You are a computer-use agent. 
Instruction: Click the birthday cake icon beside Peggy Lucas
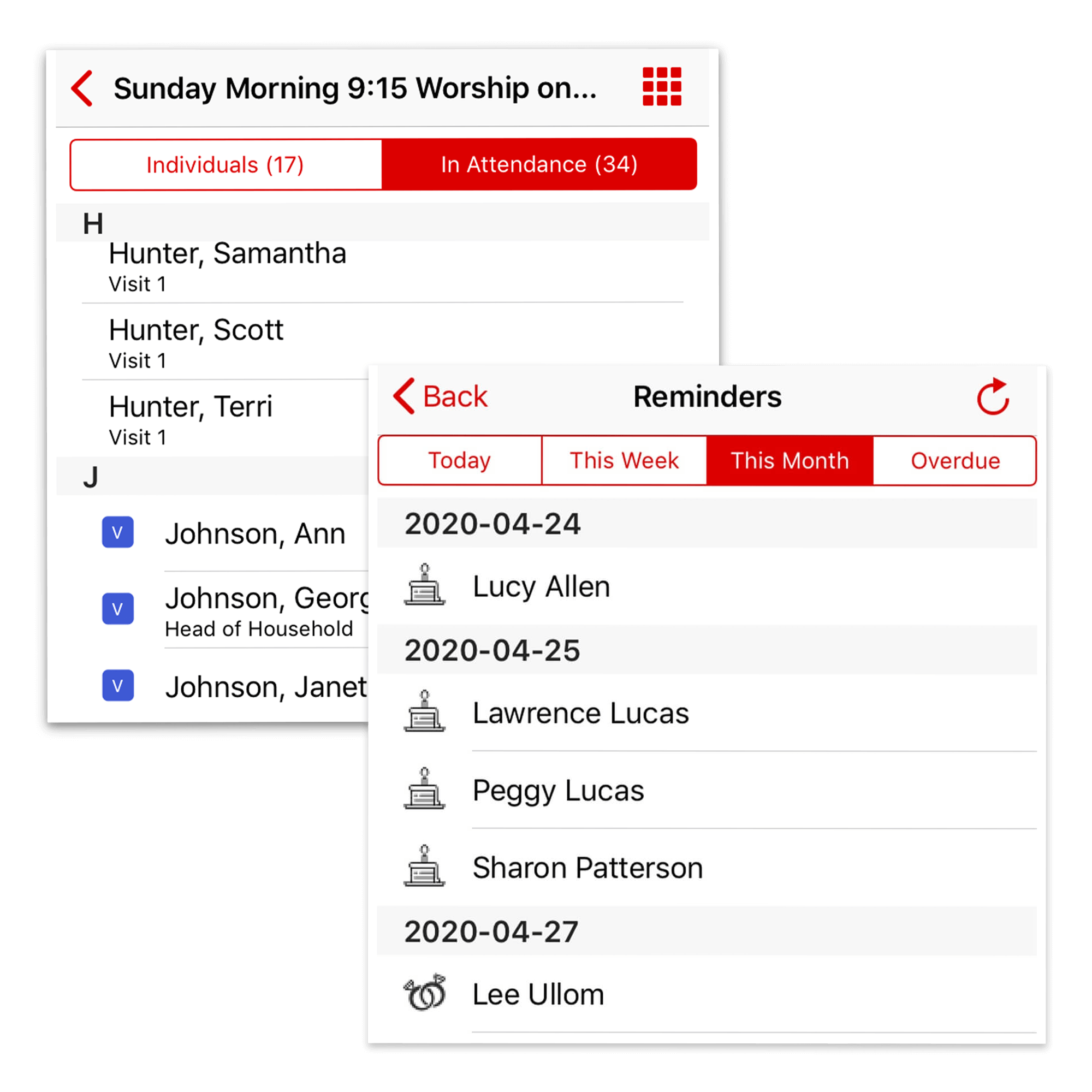pyautogui.click(x=424, y=789)
